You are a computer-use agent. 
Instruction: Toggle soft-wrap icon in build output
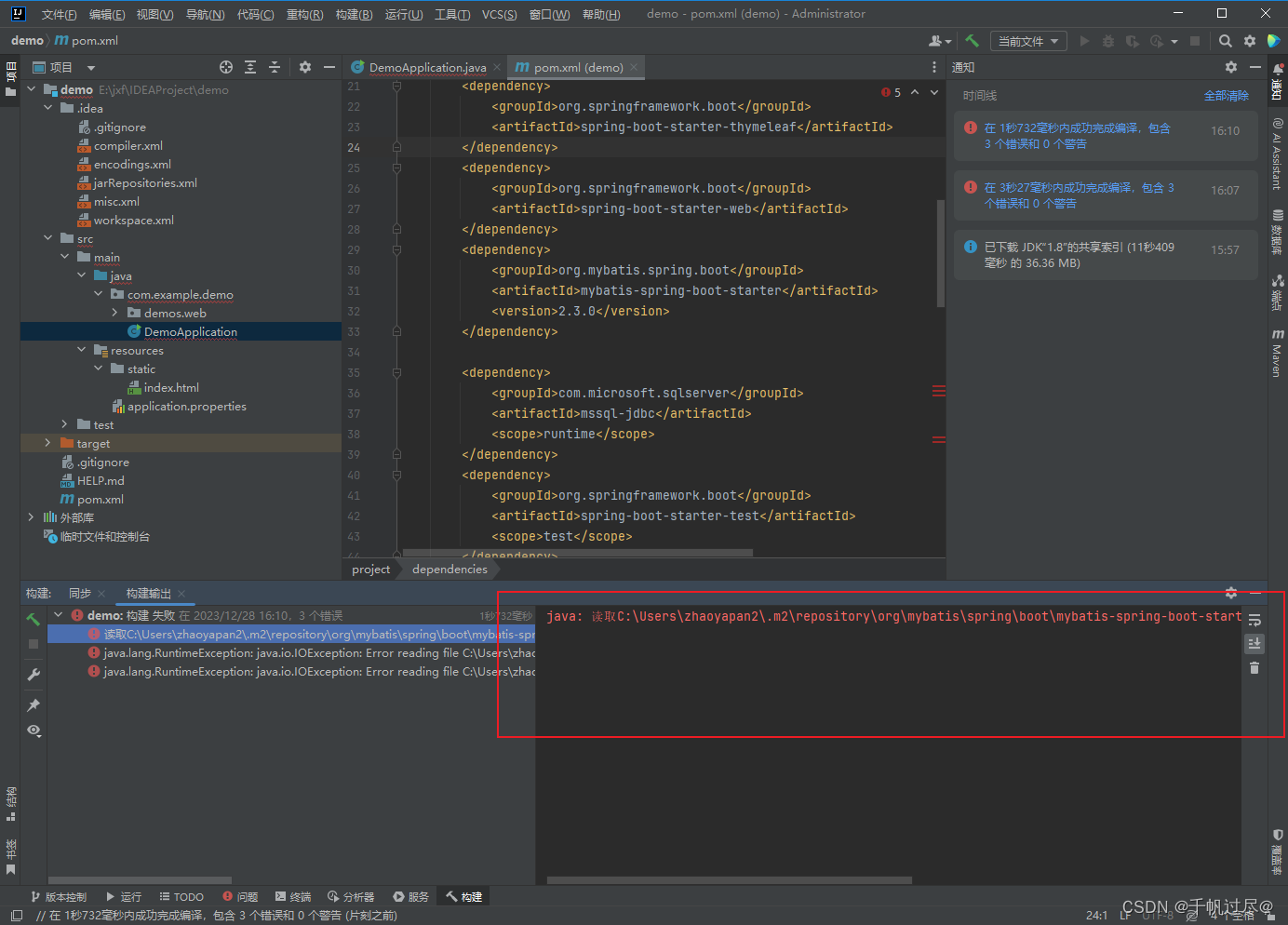pyautogui.click(x=1254, y=620)
